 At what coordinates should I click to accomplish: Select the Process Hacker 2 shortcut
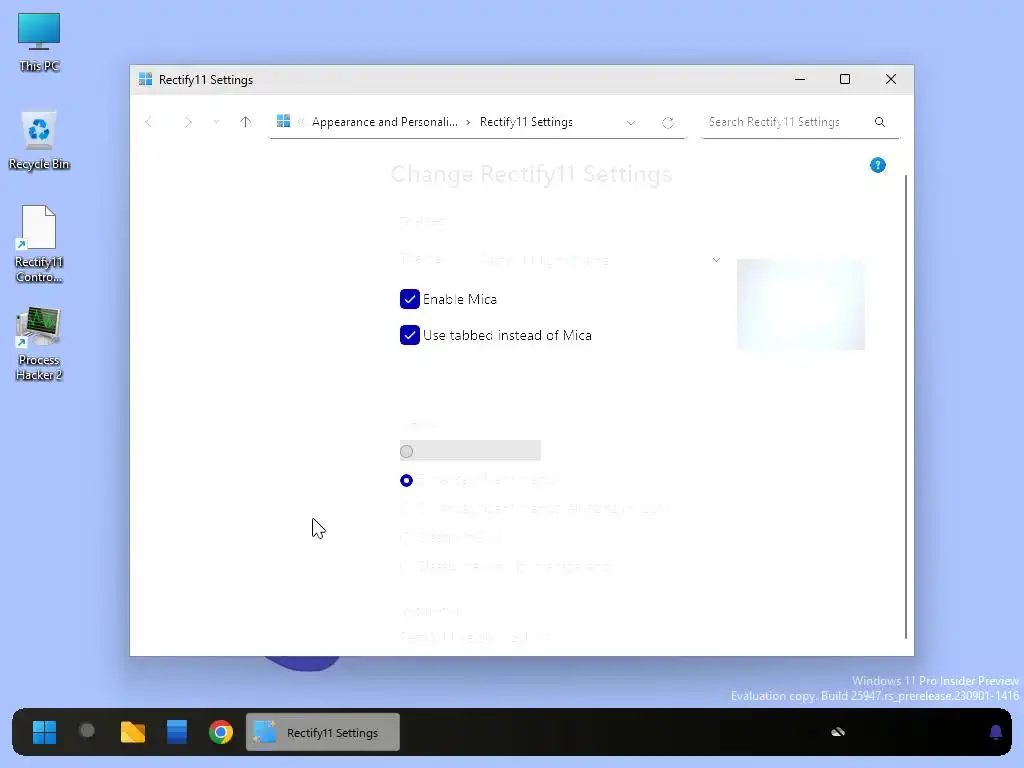(x=39, y=344)
